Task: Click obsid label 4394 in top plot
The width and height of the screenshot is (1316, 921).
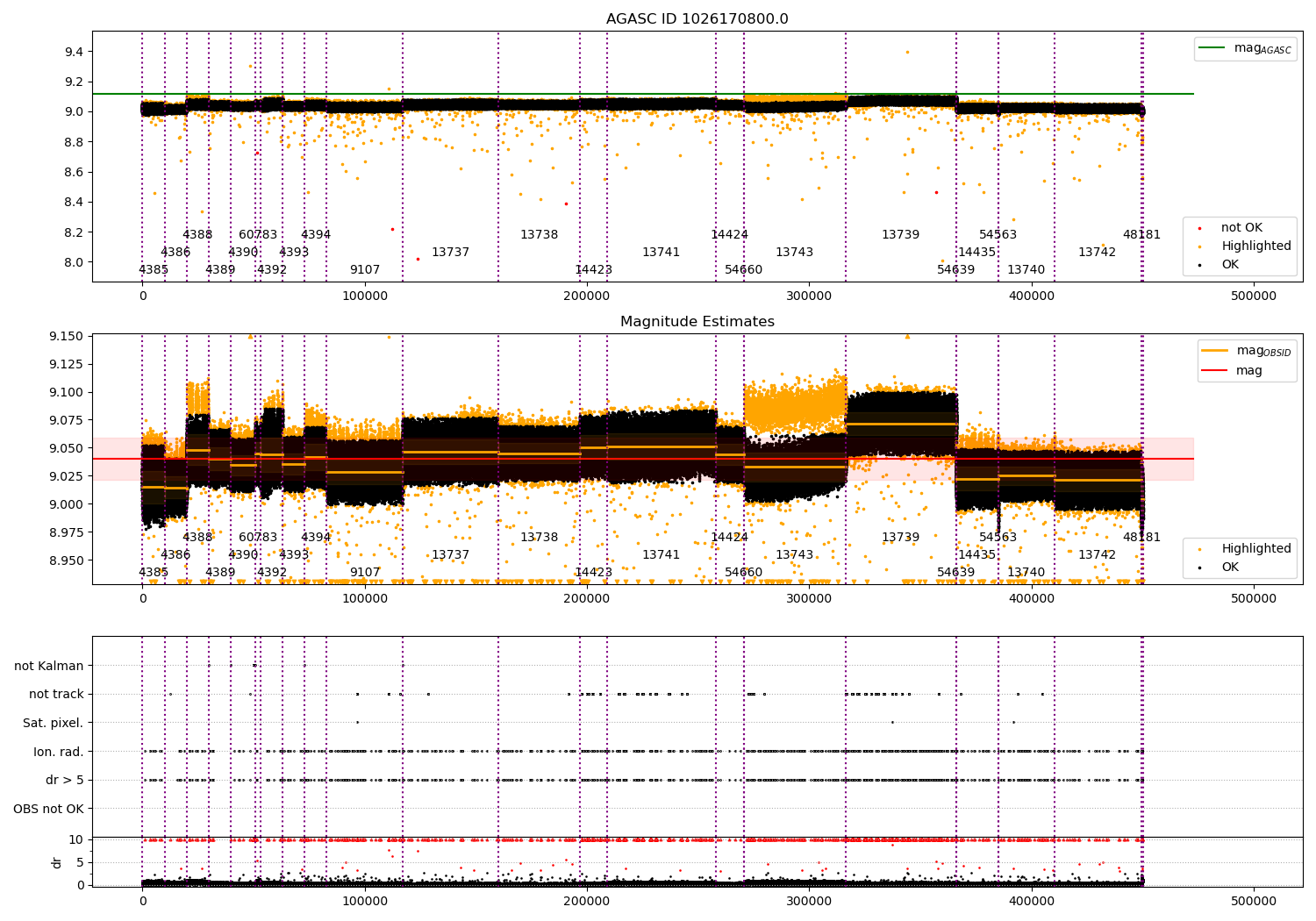Action: click(x=316, y=235)
